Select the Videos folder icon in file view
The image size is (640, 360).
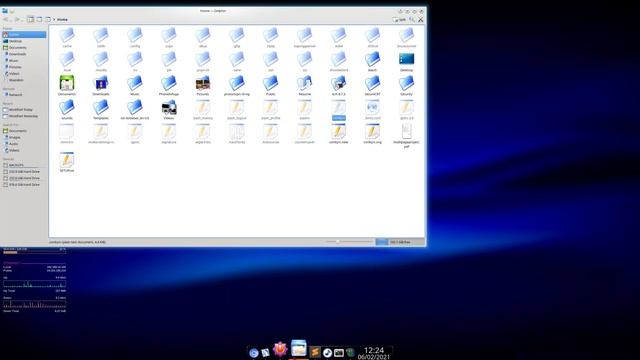[x=169, y=107]
